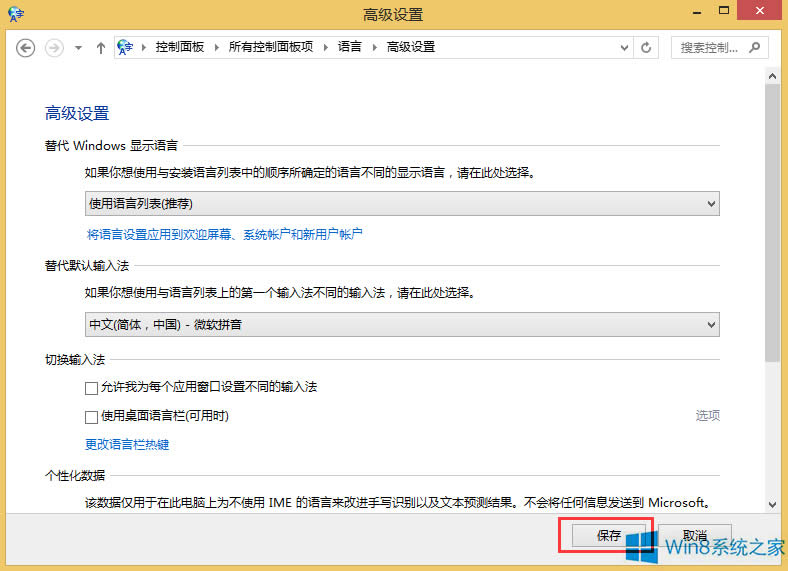Click the 保存 button
Screen dimensions: 788x571
[609, 535]
